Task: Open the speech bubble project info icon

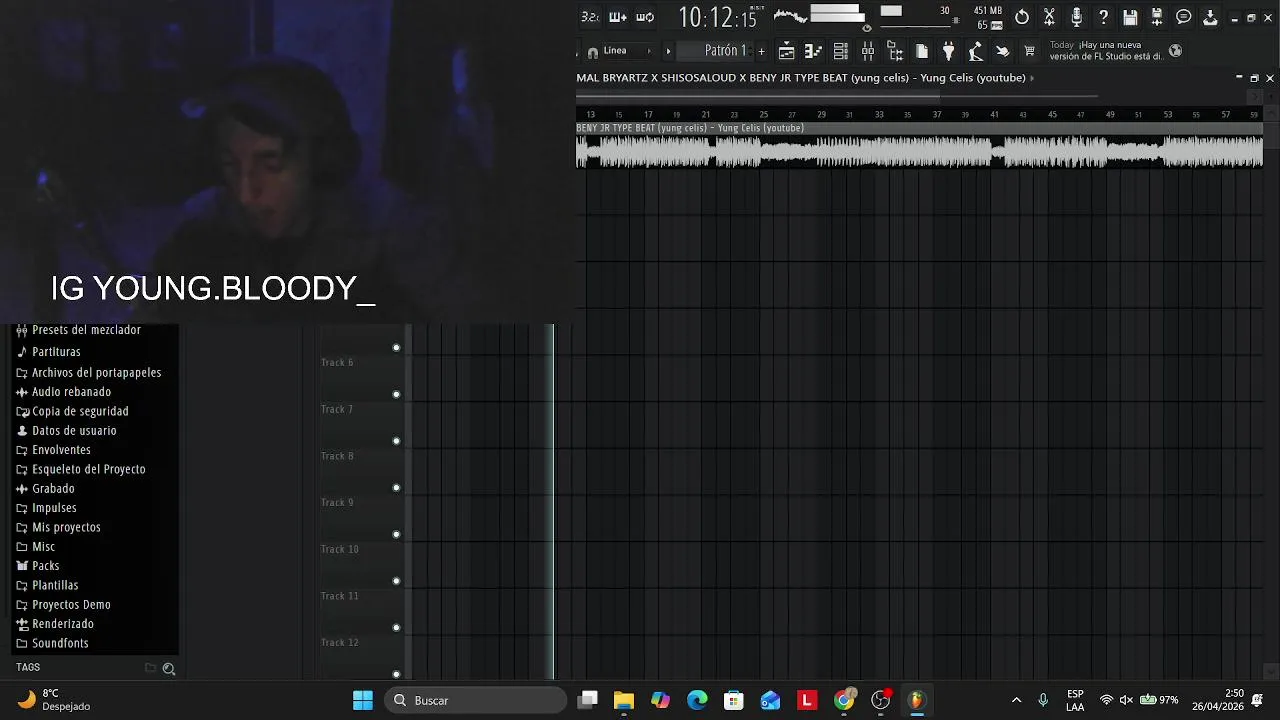Action: (1184, 17)
